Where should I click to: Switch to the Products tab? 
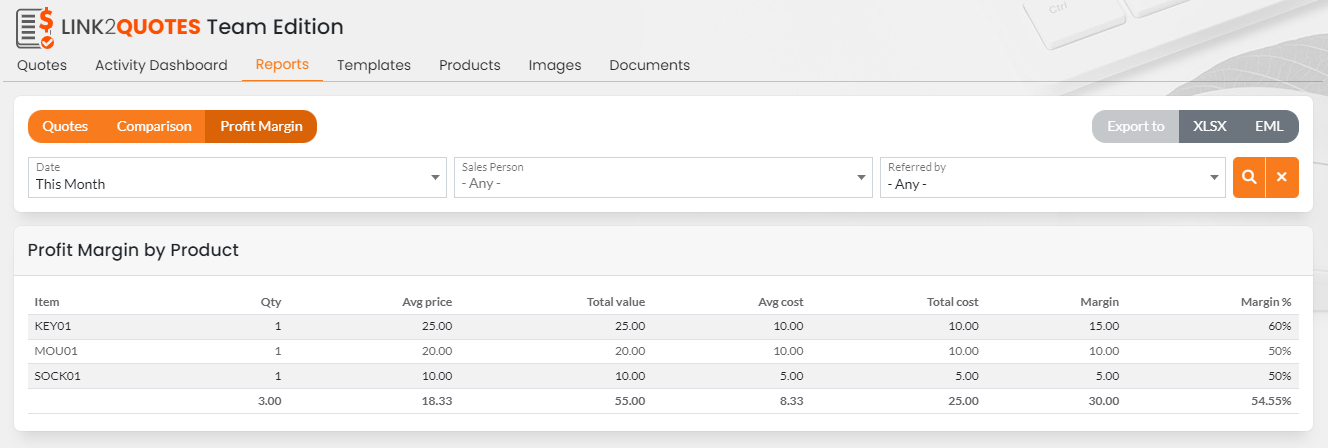click(x=470, y=65)
